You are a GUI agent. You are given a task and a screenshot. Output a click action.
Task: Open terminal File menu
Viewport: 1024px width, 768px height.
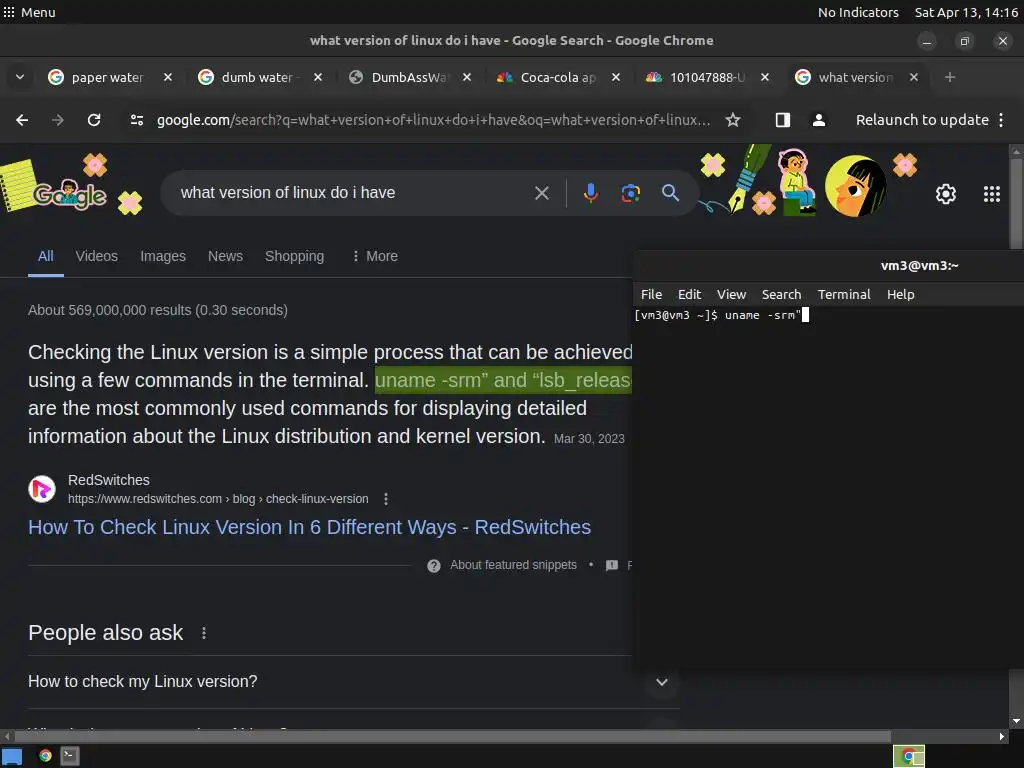[651, 295]
